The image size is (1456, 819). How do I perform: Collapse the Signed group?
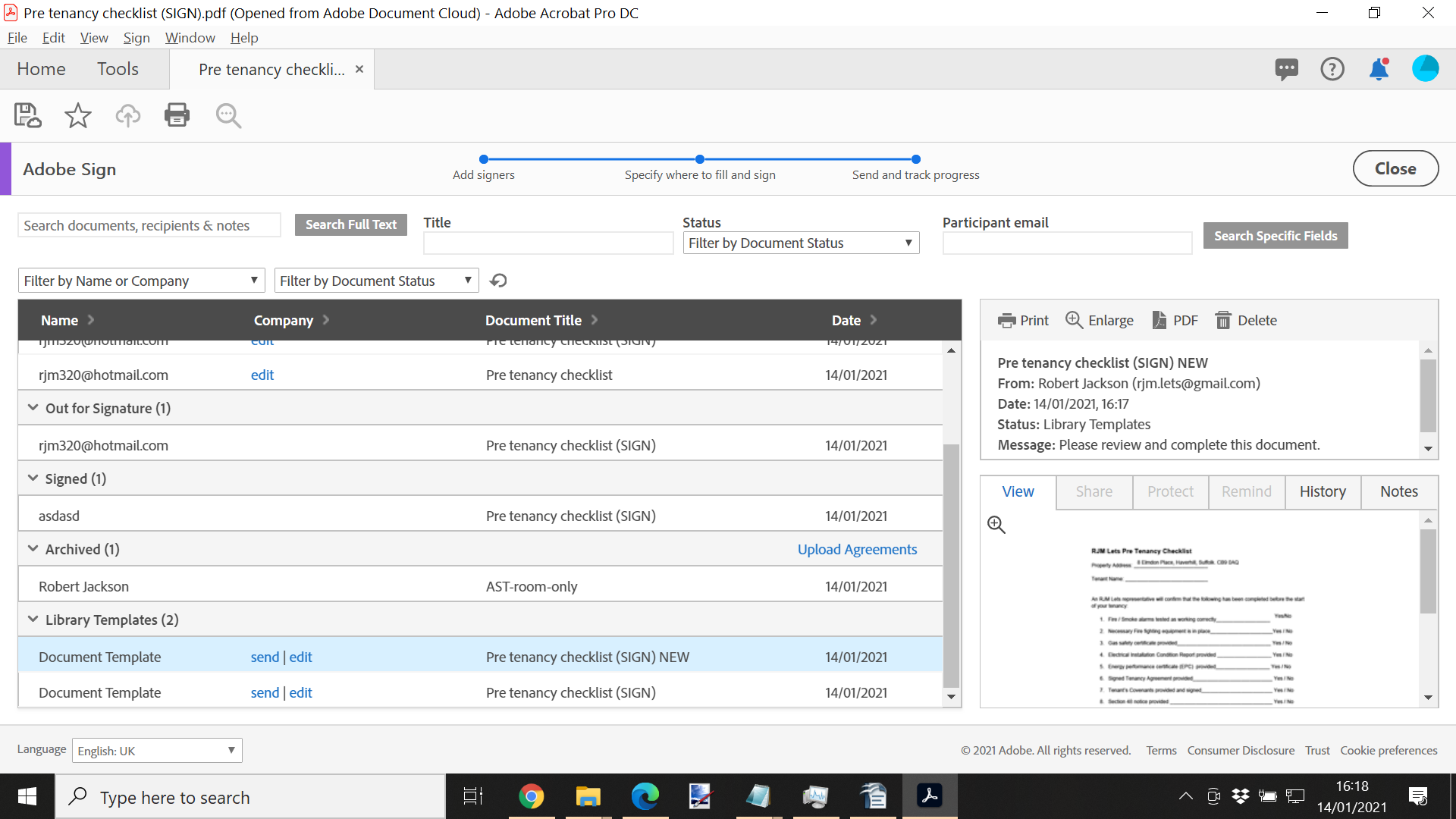[33, 479]
